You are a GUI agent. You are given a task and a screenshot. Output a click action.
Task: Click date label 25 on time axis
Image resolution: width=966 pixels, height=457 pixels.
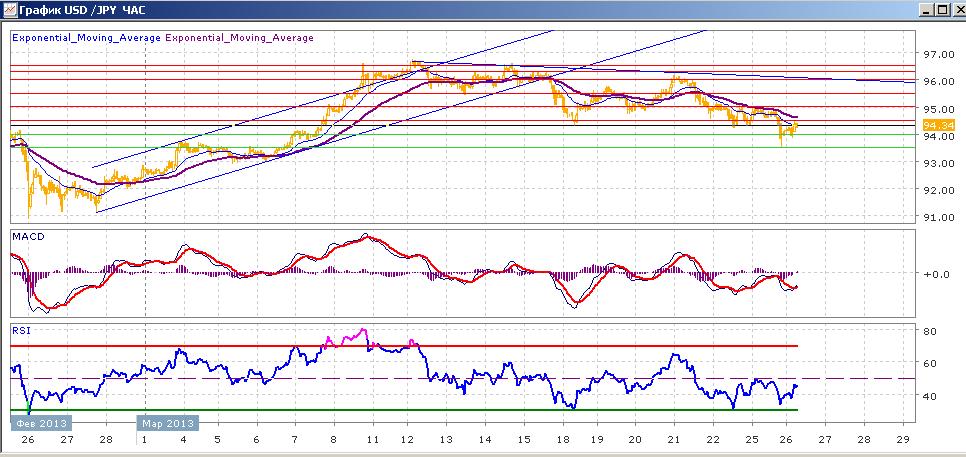click(751, 440)
